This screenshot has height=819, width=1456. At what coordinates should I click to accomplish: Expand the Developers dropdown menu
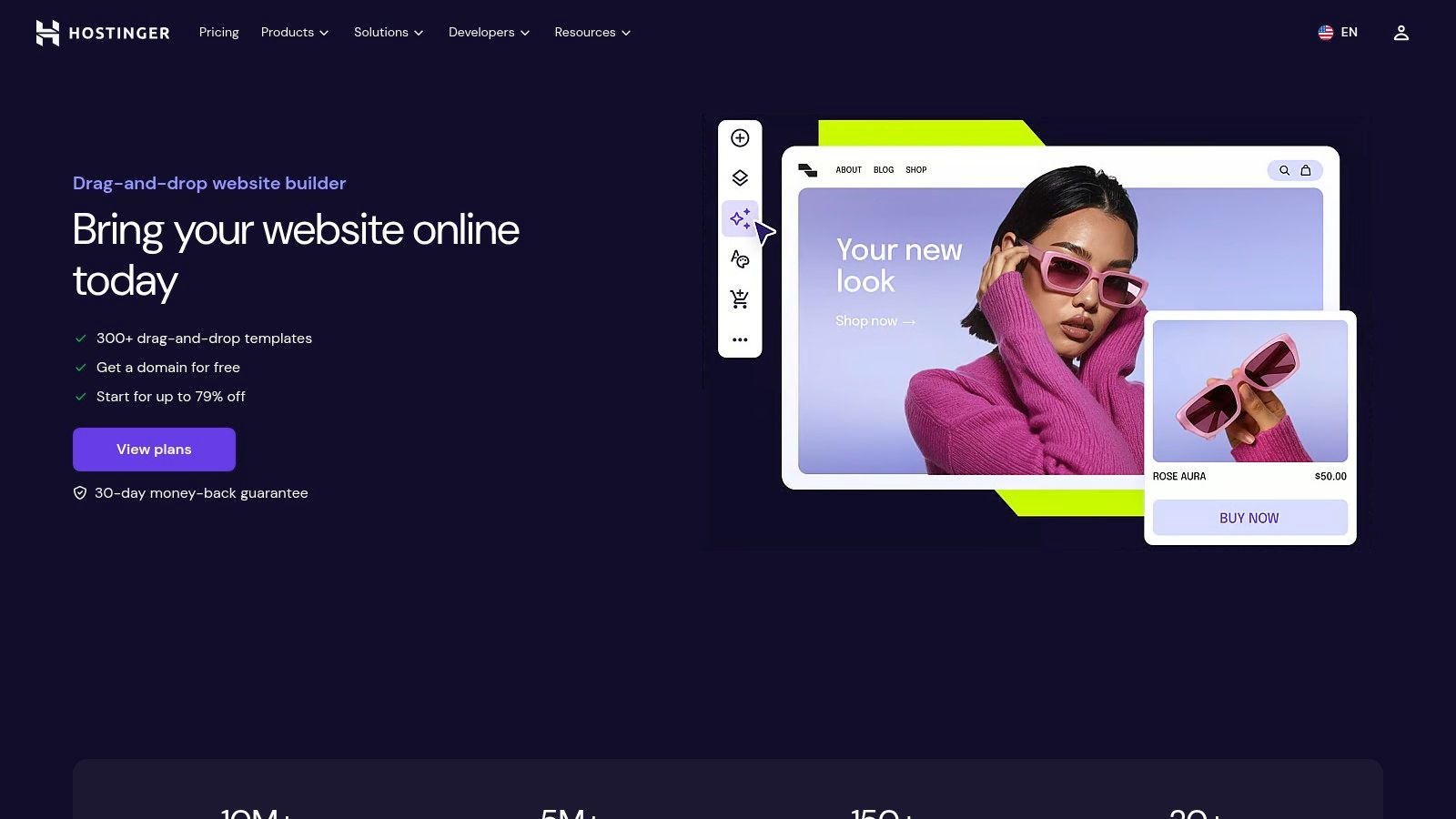pos(489,33)
